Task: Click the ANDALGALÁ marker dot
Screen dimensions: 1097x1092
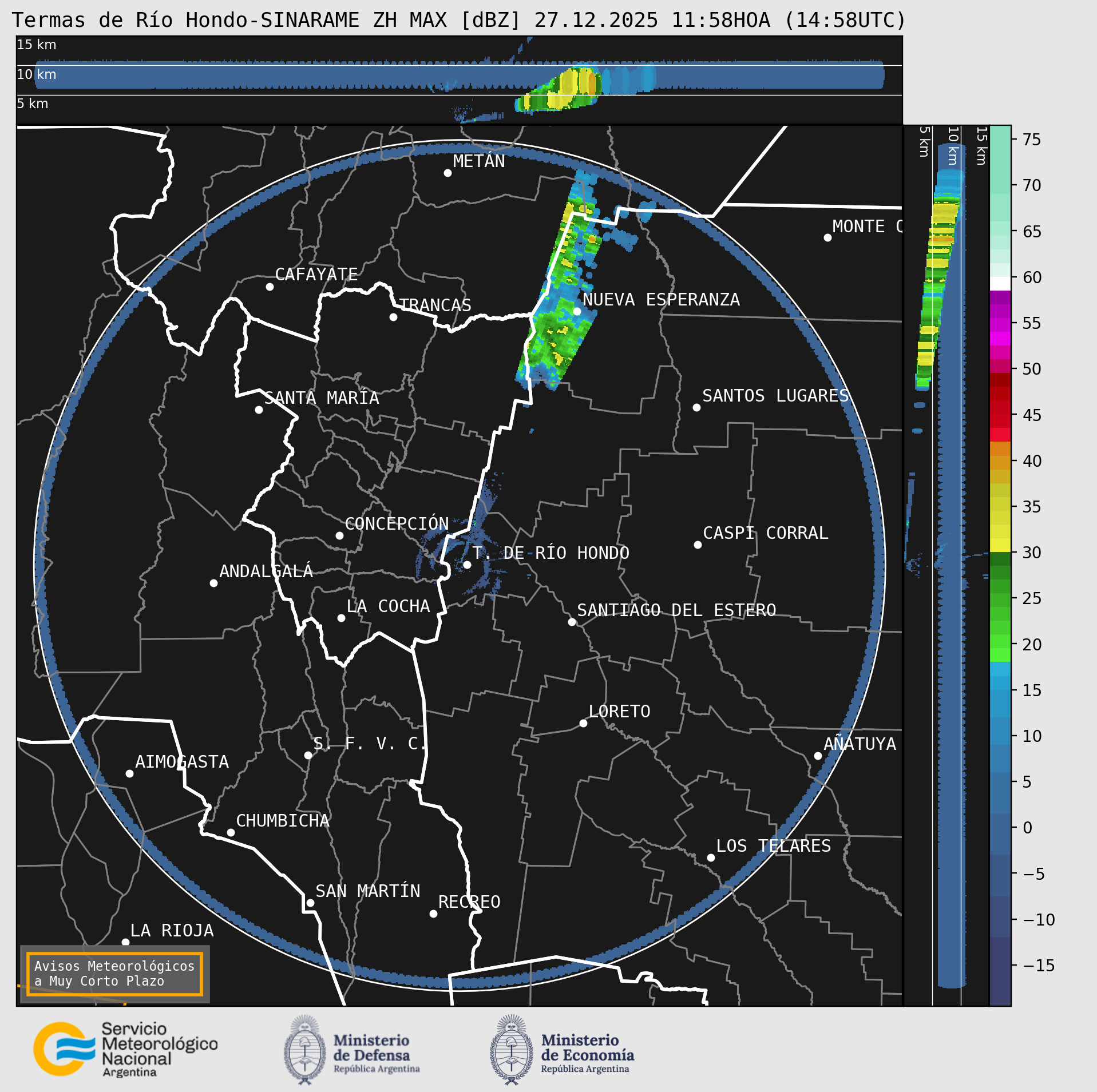Action: coord(213,583)
